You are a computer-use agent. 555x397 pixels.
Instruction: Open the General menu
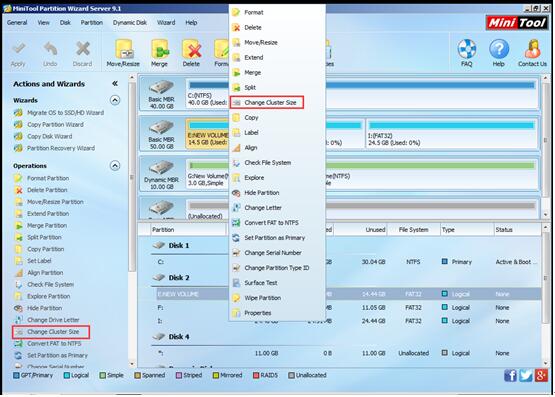click(x=17, y=23)
